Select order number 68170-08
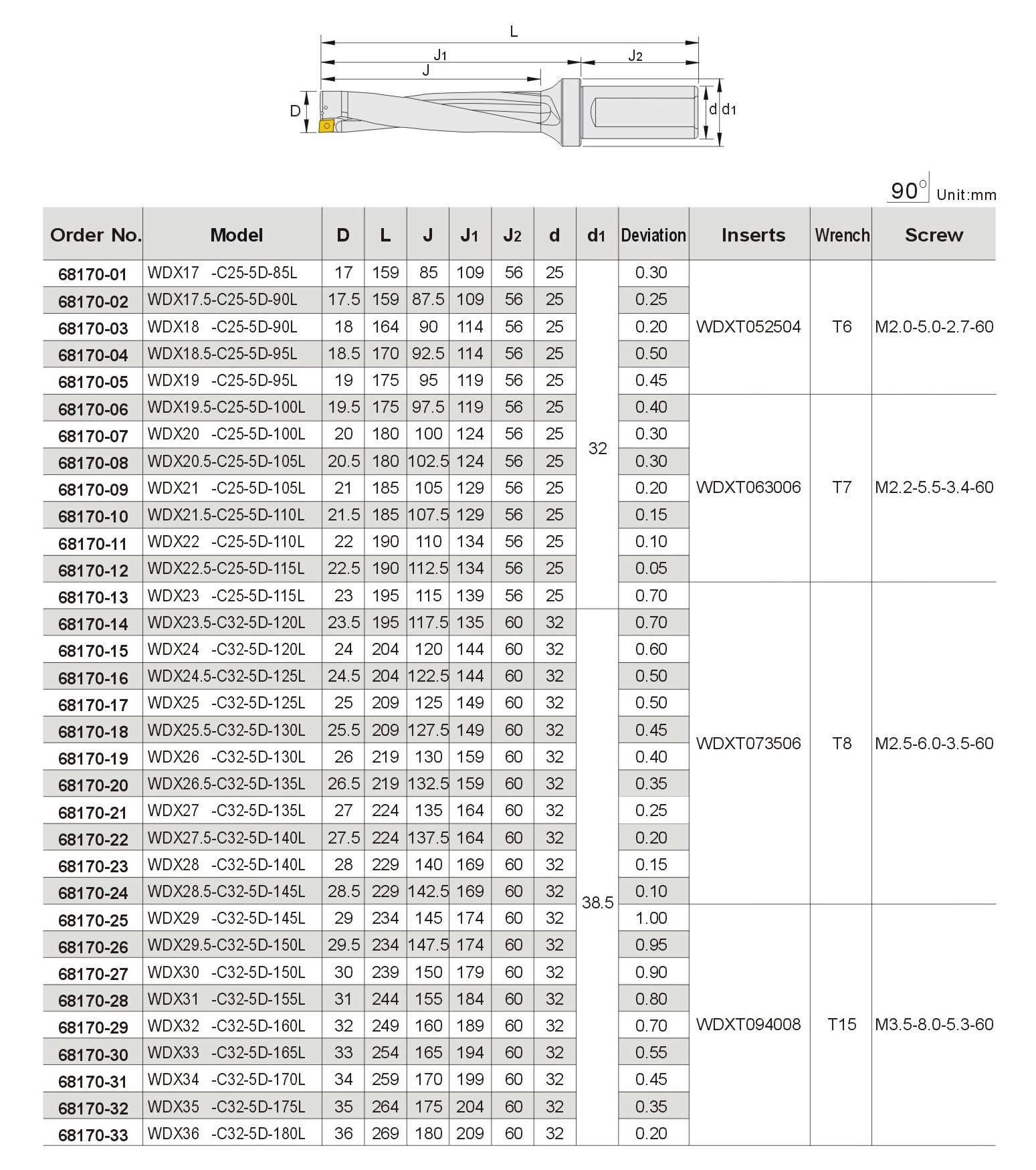The height and width of the screenshot is (1170, 1036). click(x=92, y=462)
